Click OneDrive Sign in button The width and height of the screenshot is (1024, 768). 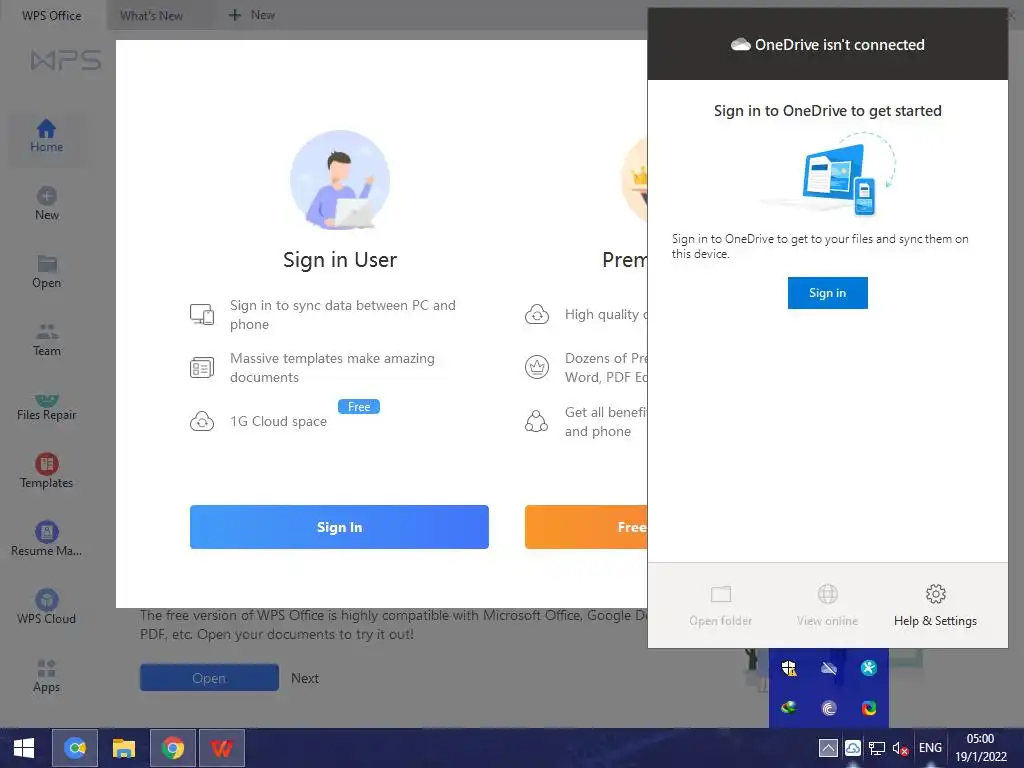tap(827, 293)
